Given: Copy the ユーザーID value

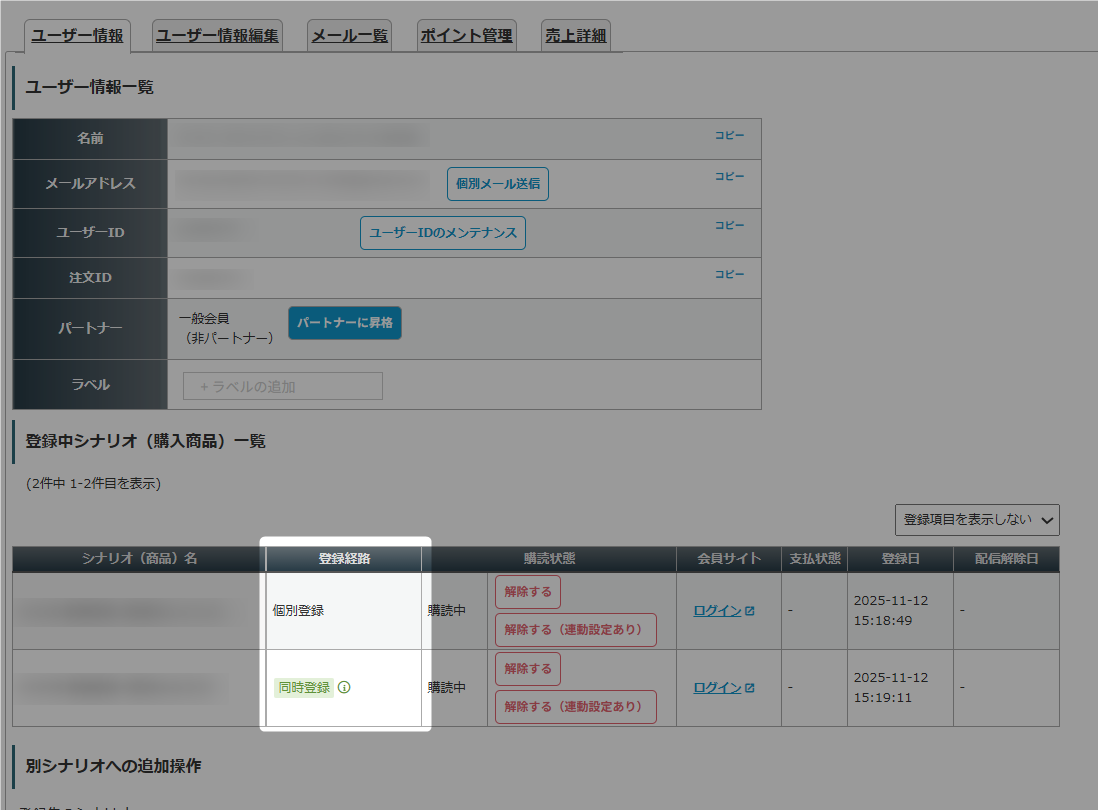Looking at the screenshot, I should coord(729,225).
